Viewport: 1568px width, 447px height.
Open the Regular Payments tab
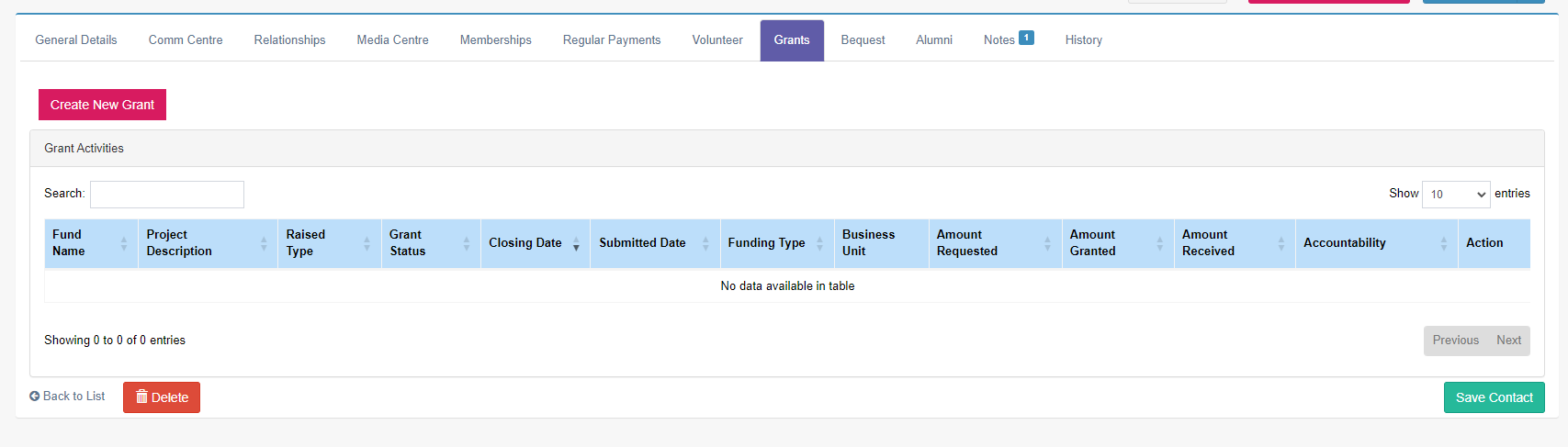point(612,40)
